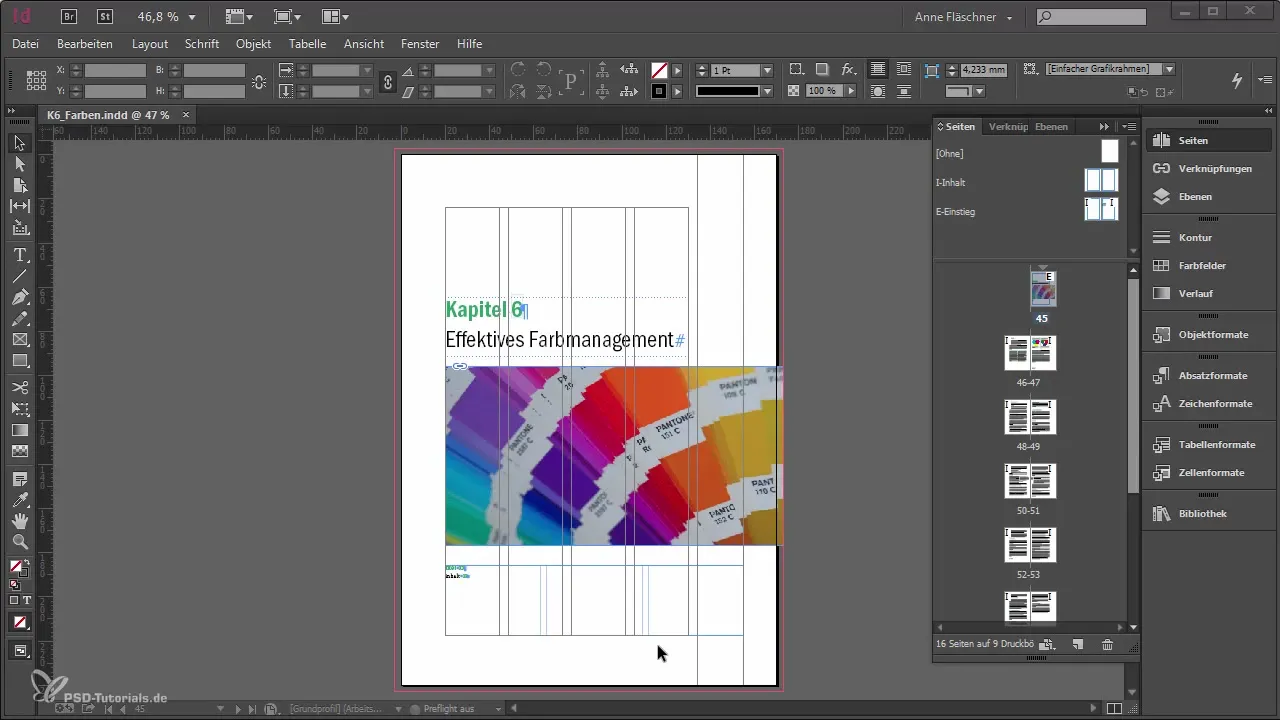Click the drop shadow icon
This screenshot has height=720, width=1280.
822,70
